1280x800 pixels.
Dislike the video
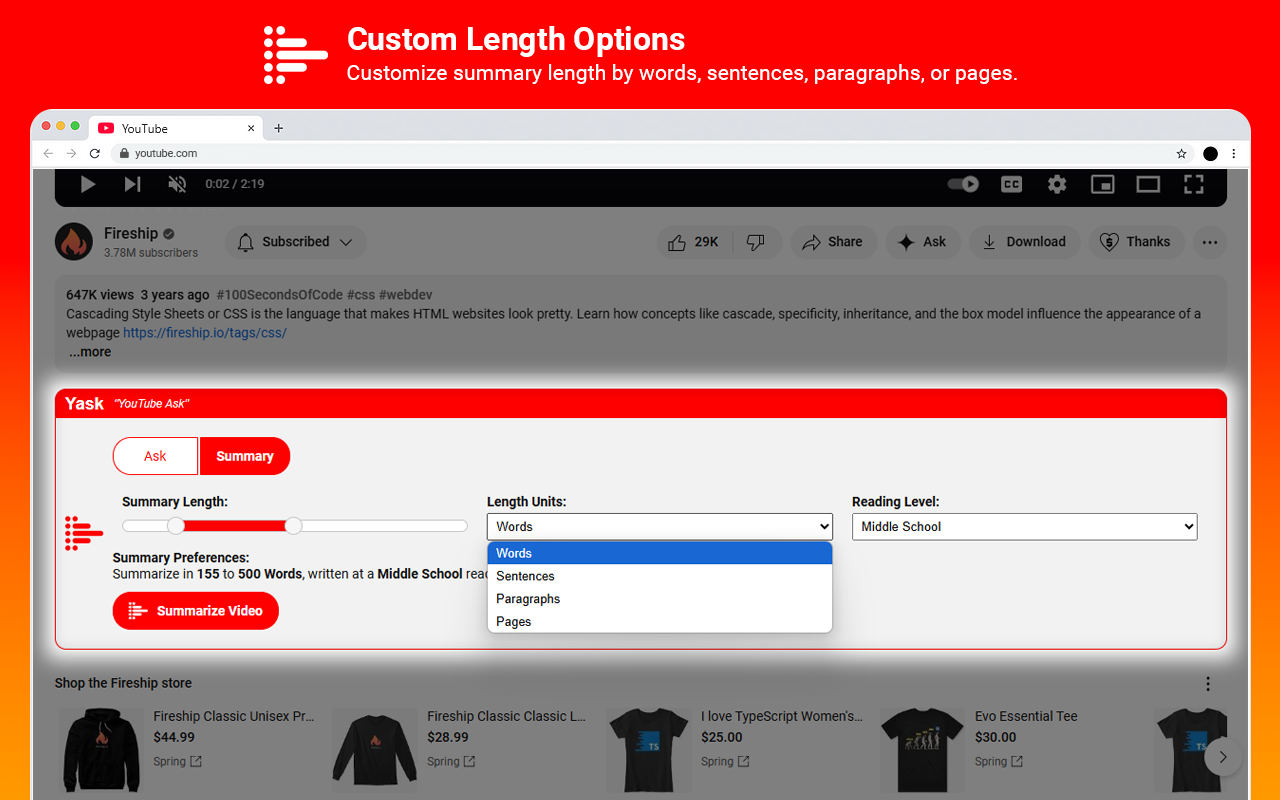[x=756, y=242]
